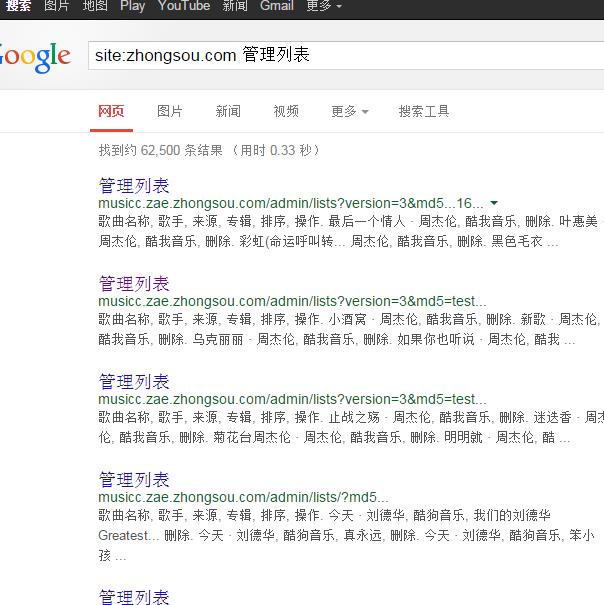Switch to the 视频 results tab
This screenshot has width=604, height=605.
coord(286,112)
